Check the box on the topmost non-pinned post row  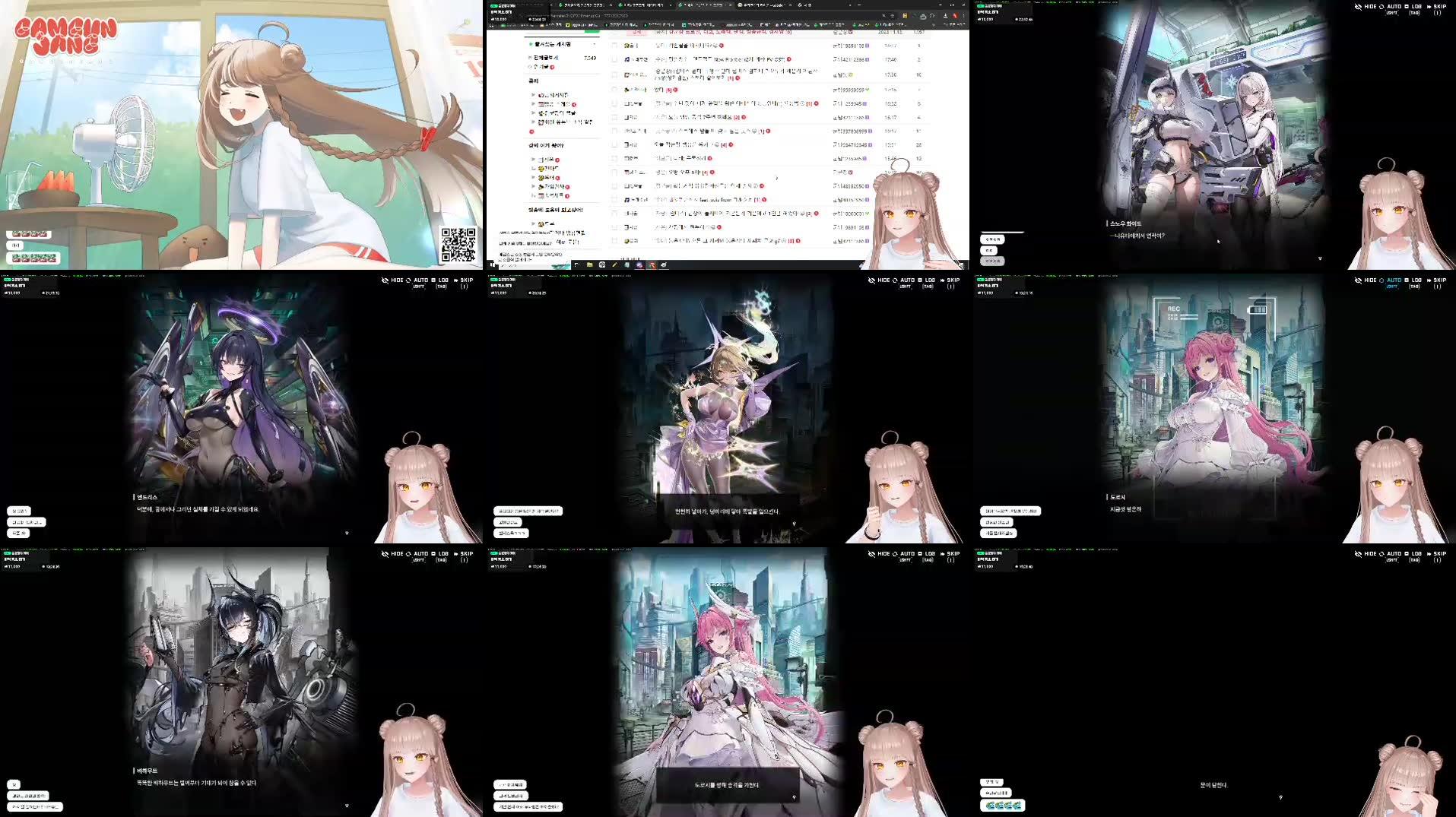(614, 46)
